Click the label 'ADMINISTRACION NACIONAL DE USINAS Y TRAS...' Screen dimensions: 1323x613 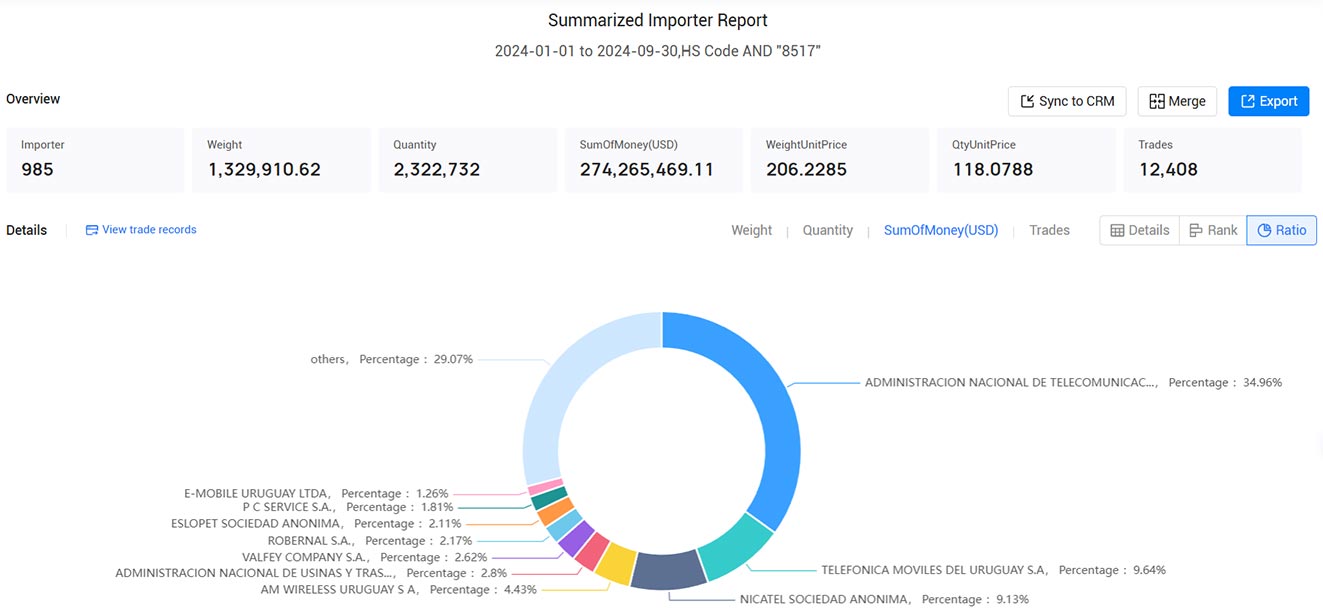pyautogui.click(x=255, y=573)
